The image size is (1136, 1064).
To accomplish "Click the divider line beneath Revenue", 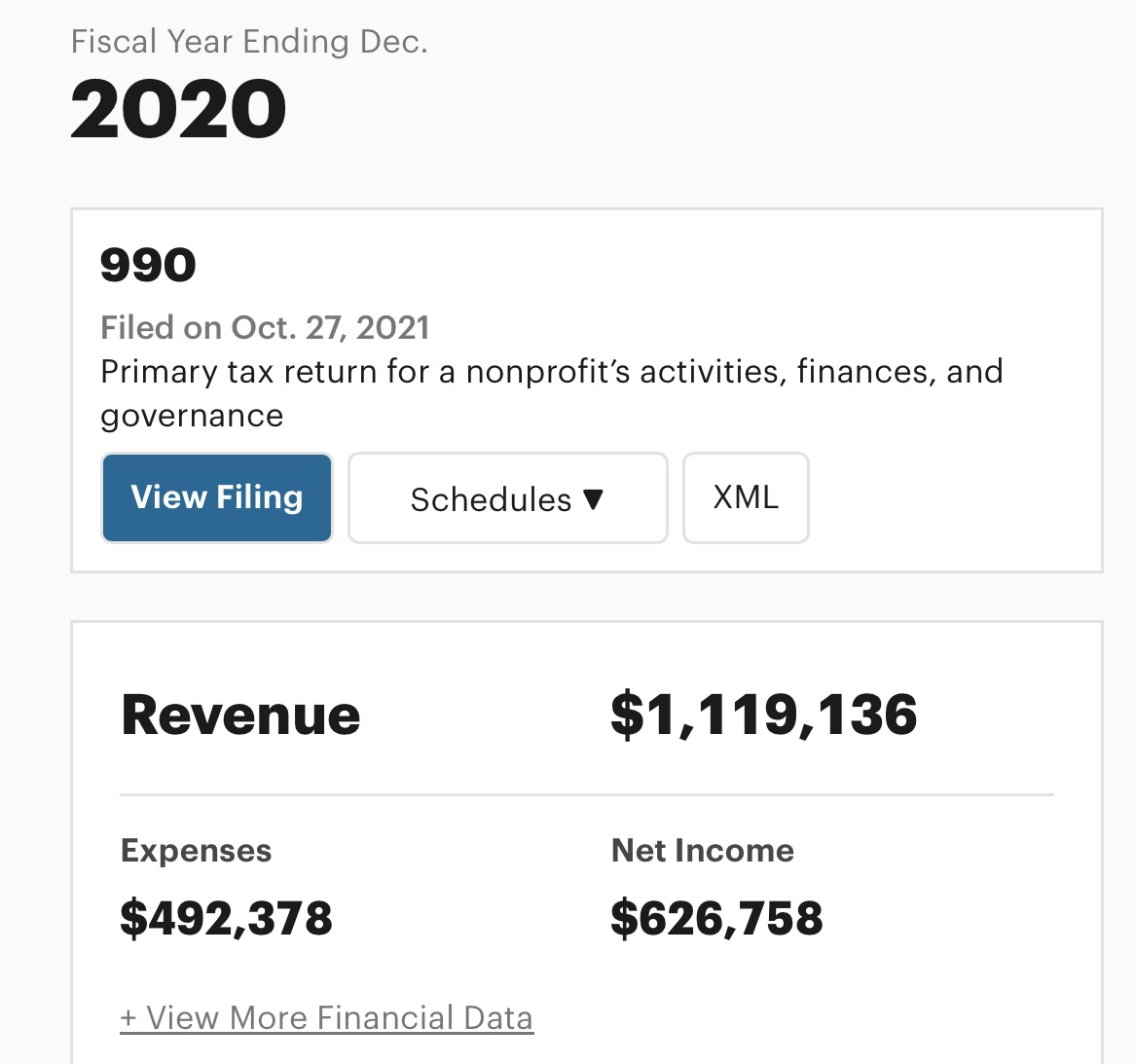I will [x=586, y=794].
